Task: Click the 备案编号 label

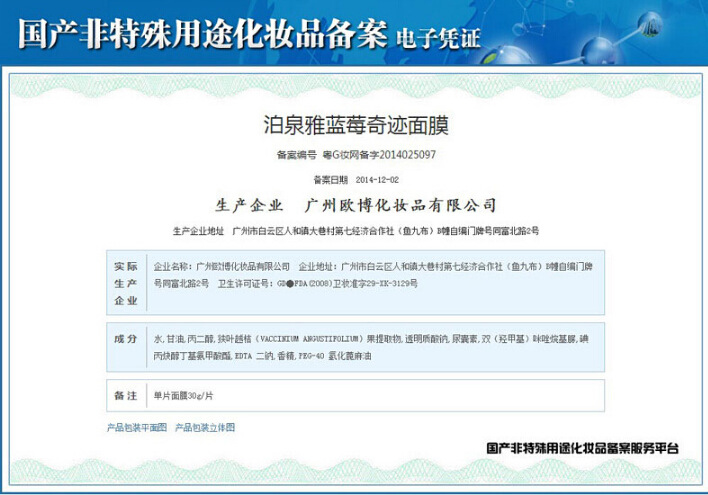Action: click(296, 155)
